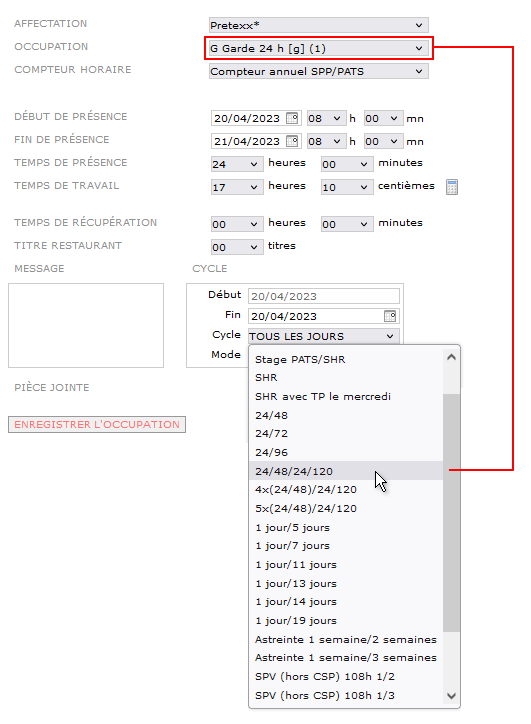Open Temps de travail hours dropdown
Viewport: 531px width, 724px height.
point(237,187)
